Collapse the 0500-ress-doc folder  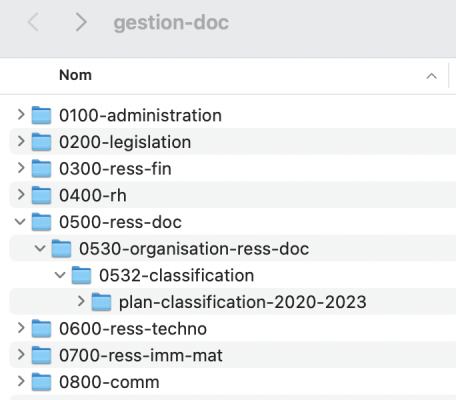(x=20, y=221)
